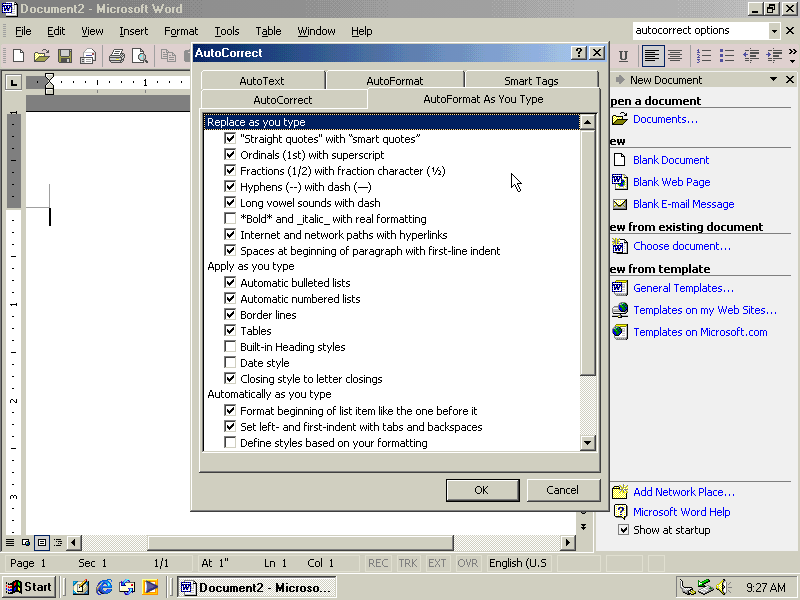Click the Numbering list toolbar icon

pos(704,56)
